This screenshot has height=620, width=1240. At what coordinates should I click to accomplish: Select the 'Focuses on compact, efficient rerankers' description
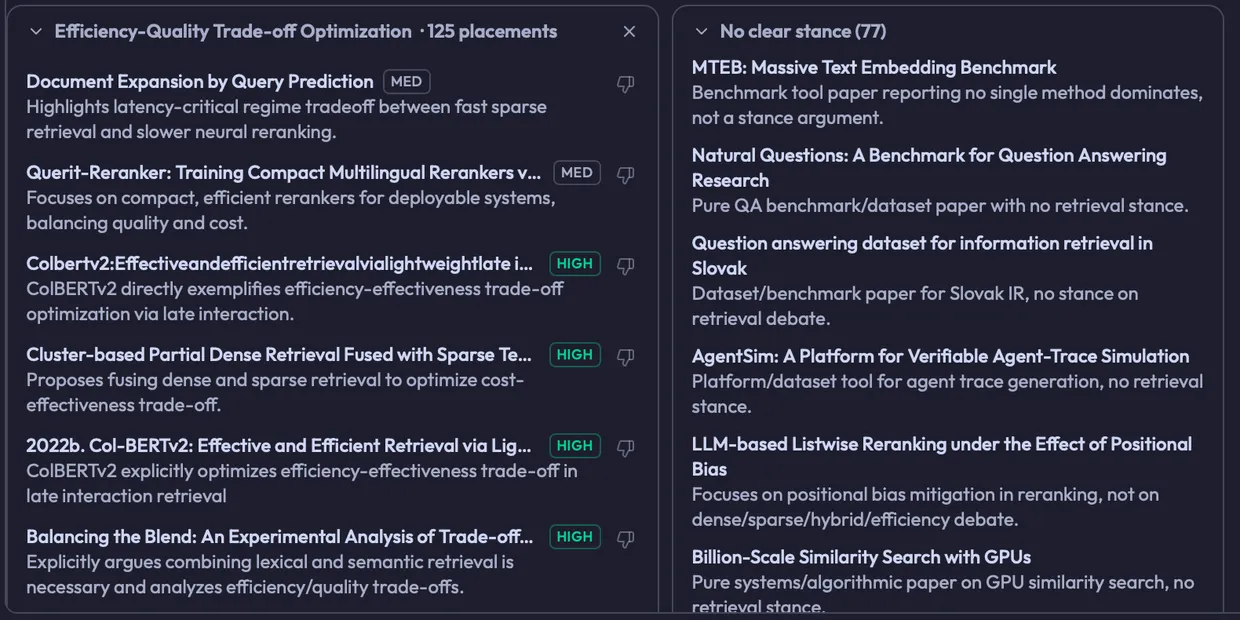[290, 211]
